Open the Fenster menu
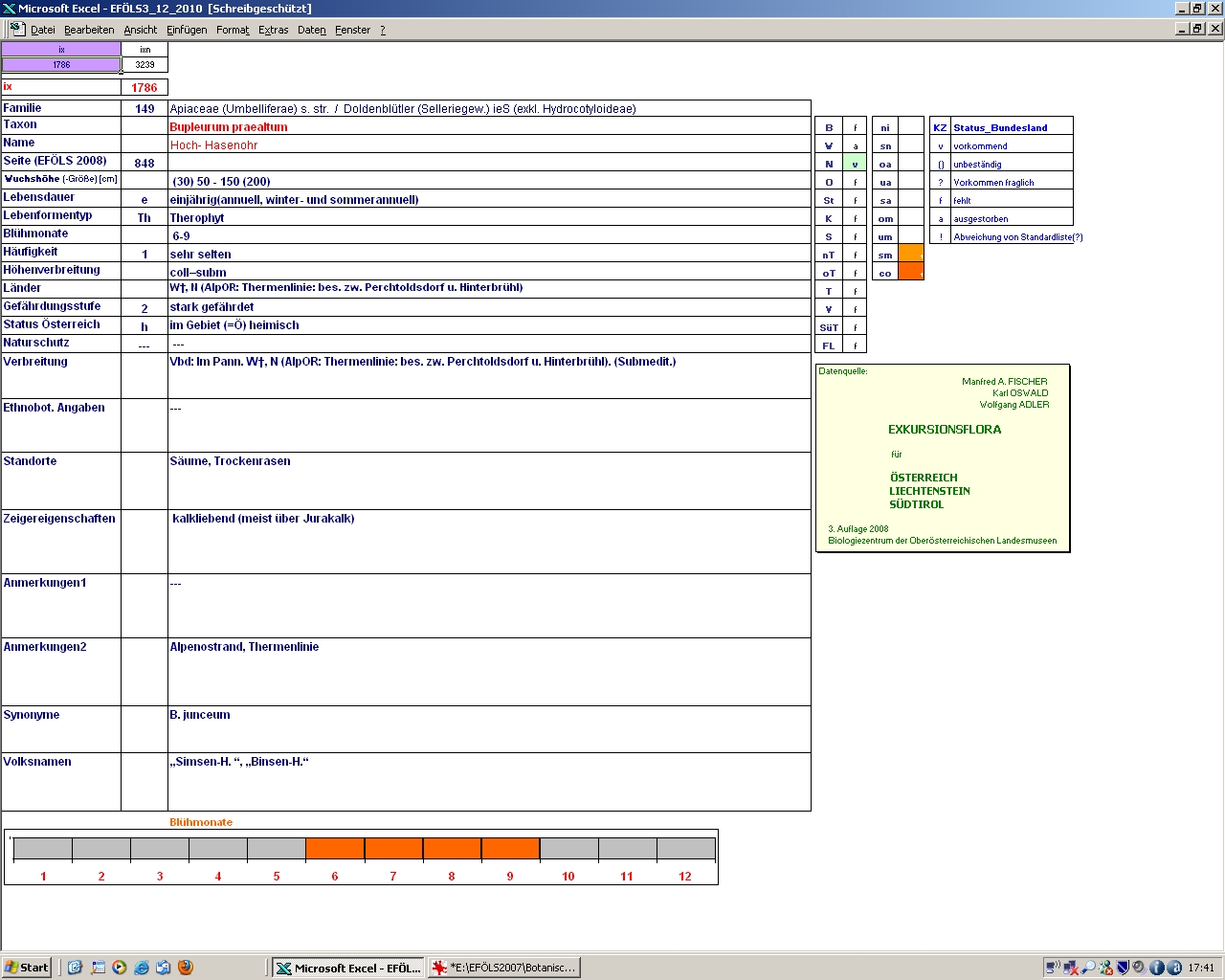Screen dimensions: 1225x980 353,30
